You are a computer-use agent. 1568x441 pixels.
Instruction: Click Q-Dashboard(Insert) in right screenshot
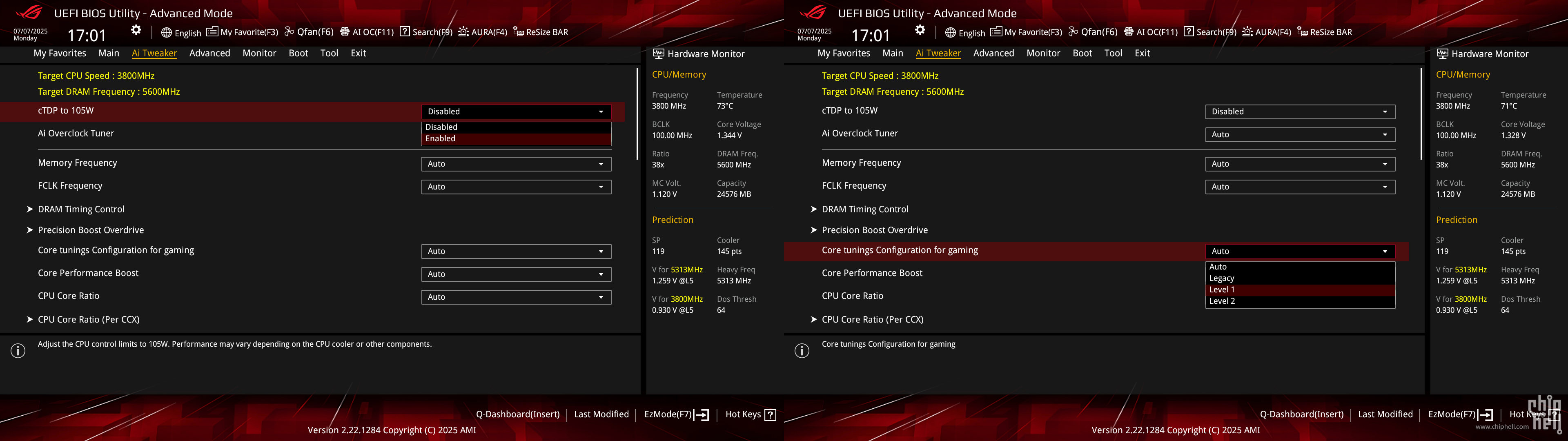(x=1301, y=414)
